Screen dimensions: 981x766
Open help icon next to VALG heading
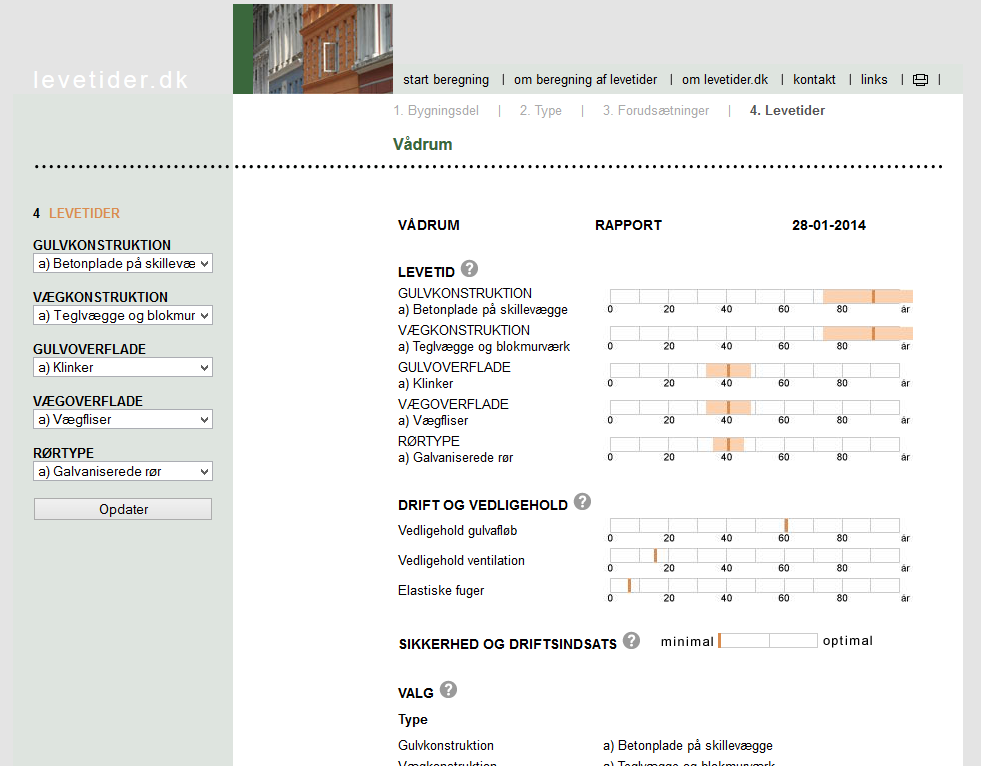(x=448, y=690)
